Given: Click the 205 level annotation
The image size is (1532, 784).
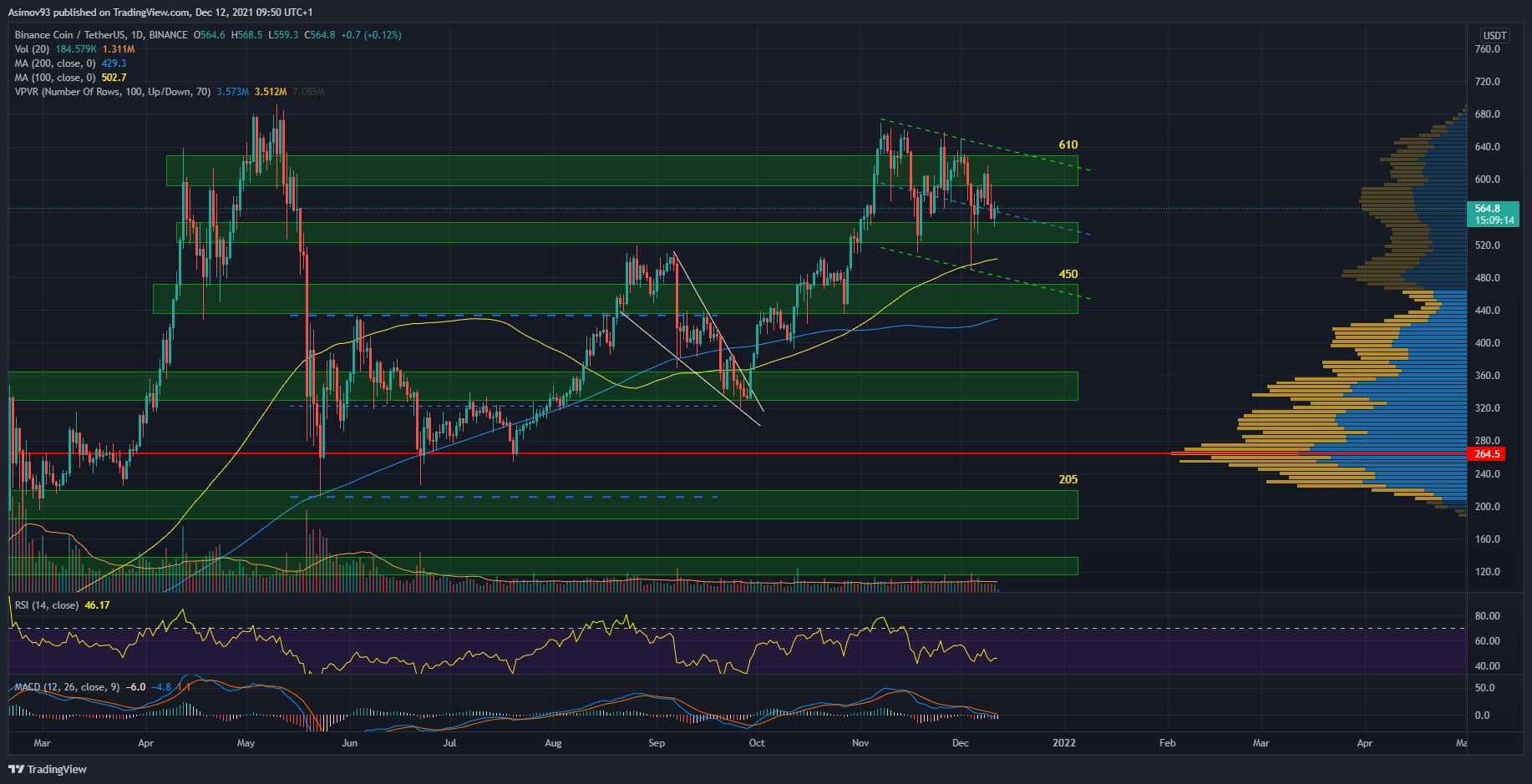Looking at the screenshot, I should coord(1068,479).
